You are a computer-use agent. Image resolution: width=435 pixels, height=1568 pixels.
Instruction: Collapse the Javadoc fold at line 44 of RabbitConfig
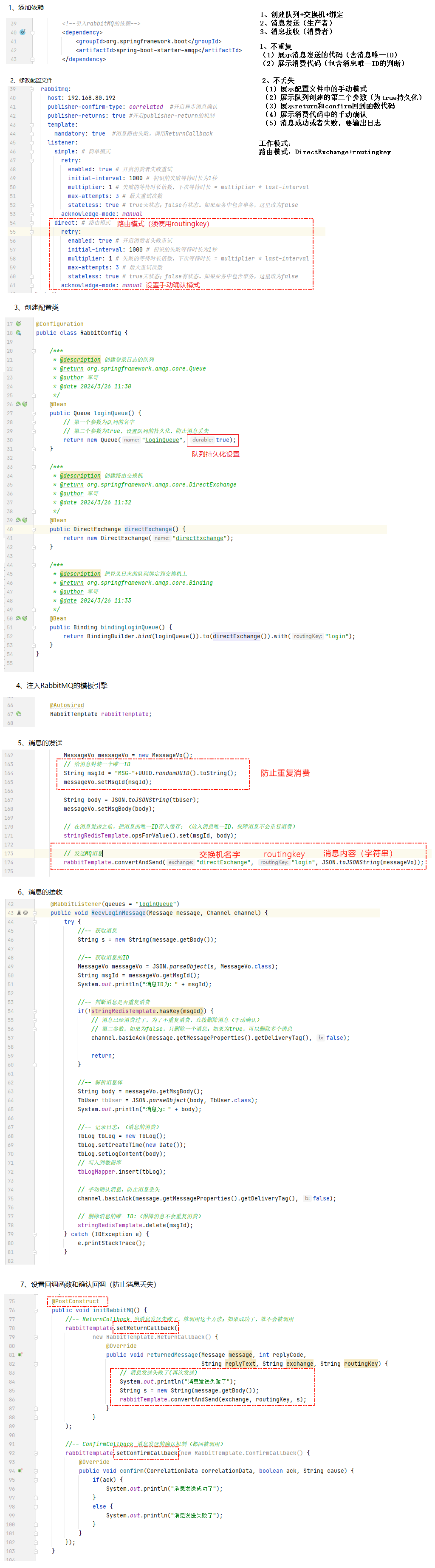pyautogui.click(x=33, y=565)
